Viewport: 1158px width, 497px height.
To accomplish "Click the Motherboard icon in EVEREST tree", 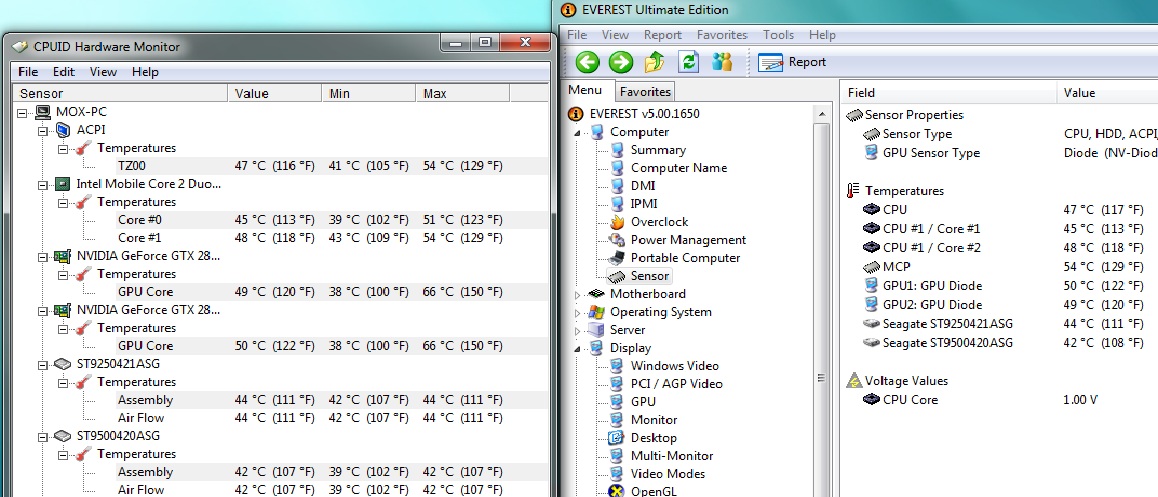I will tap(596, 294).
